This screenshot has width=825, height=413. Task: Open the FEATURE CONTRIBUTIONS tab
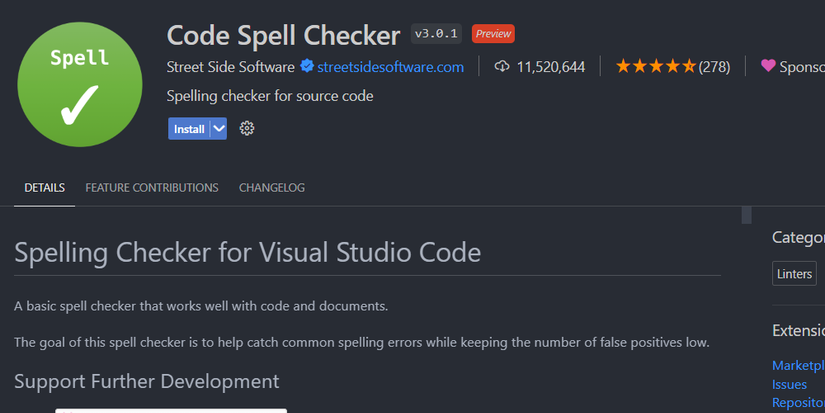(x=152, y=188)
